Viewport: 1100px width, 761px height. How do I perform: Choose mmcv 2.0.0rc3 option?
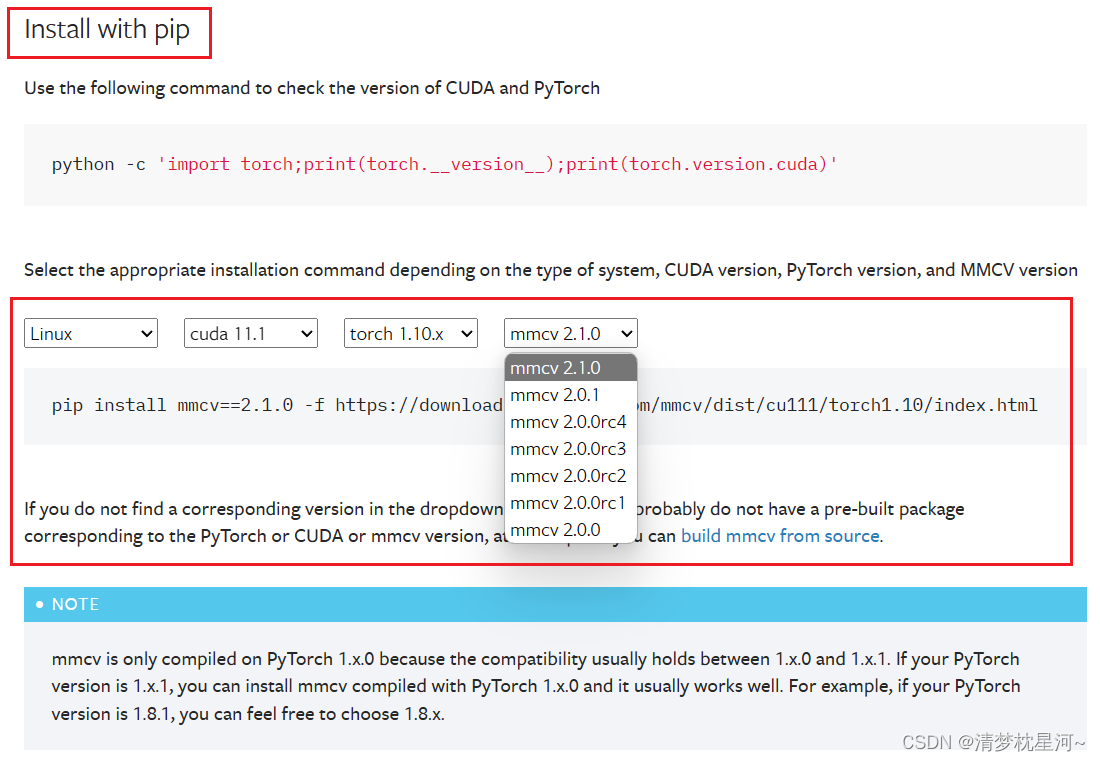click(570, 449)
